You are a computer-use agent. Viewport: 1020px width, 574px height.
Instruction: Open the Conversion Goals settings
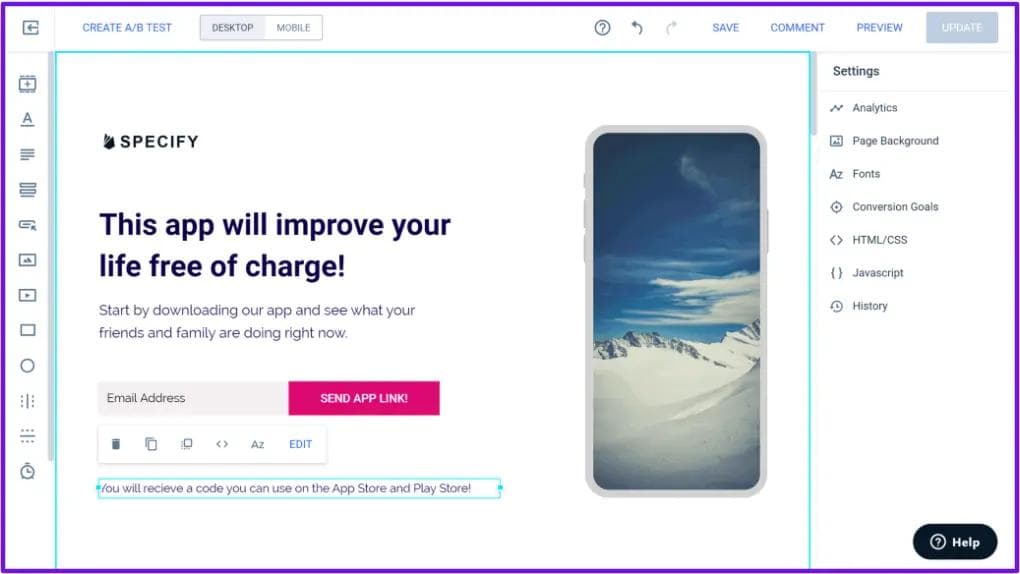(894, 206)
